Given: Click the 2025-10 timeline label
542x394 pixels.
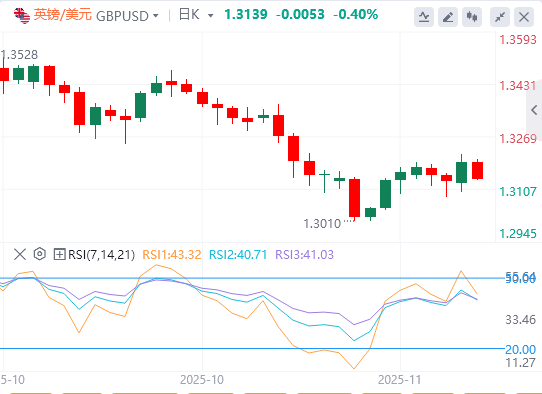Looking at the screenshot, I should (x=202, y=380).
